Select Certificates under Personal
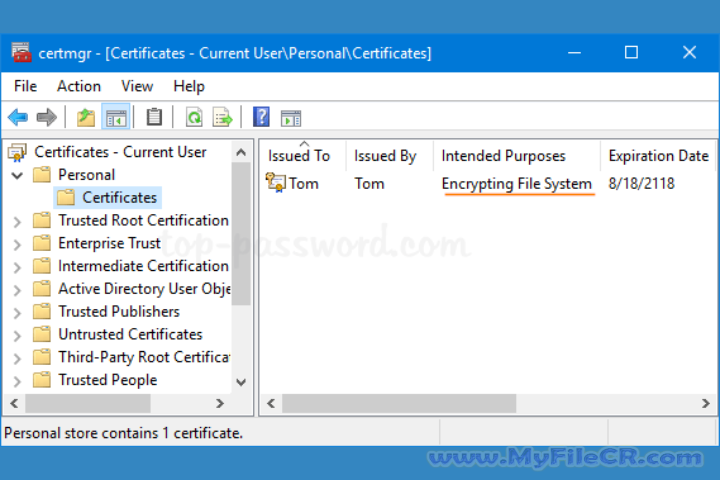720x480 pixels. [119, 198]
